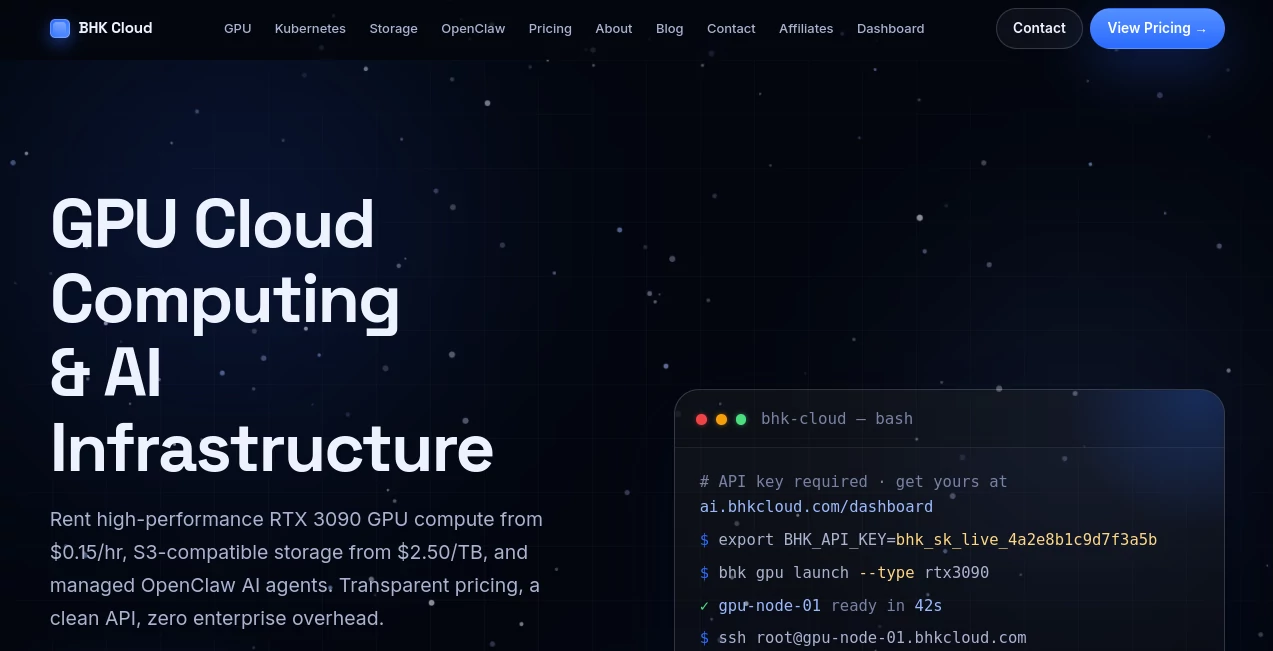Image resolution: width=1273 pixels, height=651 pixels.
Task: Click the outlined Contact button
Action: coord(1039,28)
